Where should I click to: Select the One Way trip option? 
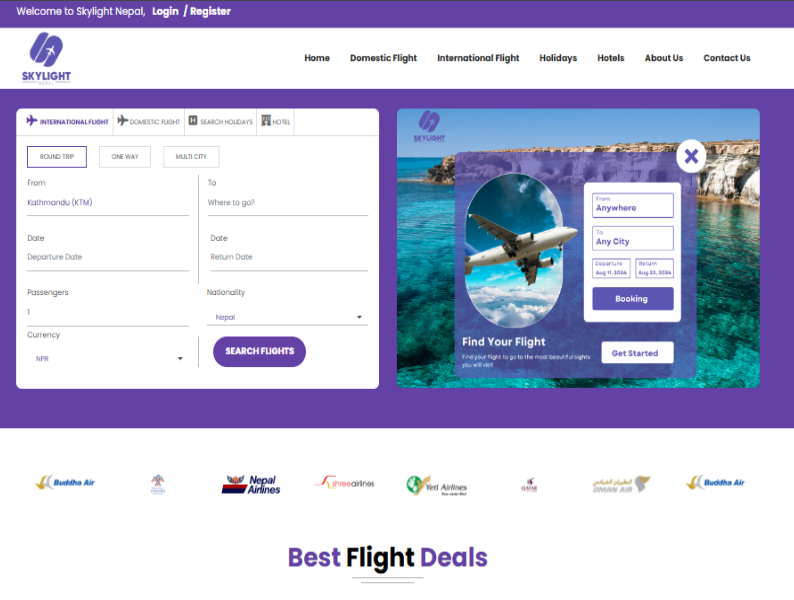(125, 156)
